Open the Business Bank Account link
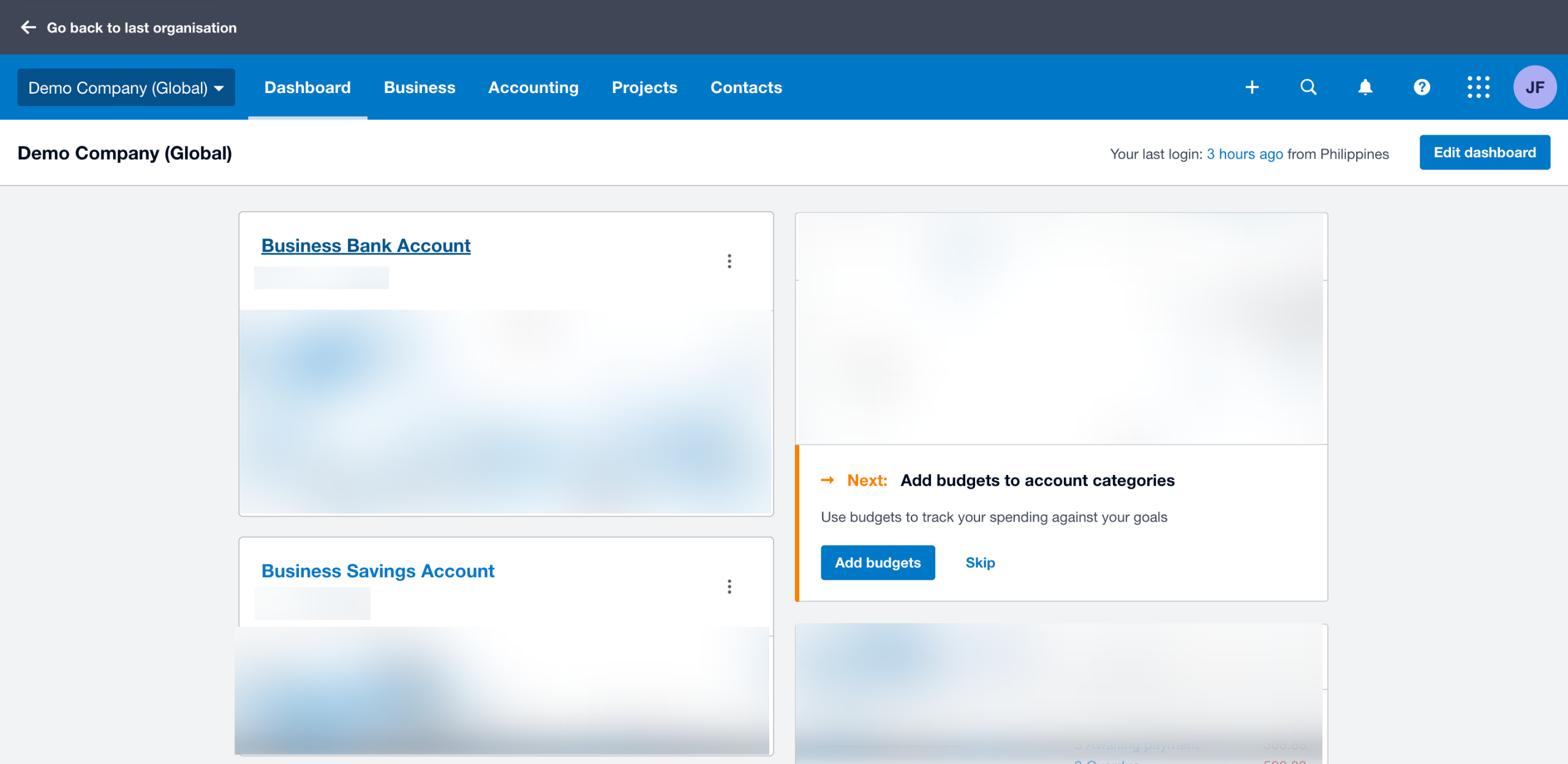The width and height of the screenshot is (1568, 764). (x=366, y=245)
